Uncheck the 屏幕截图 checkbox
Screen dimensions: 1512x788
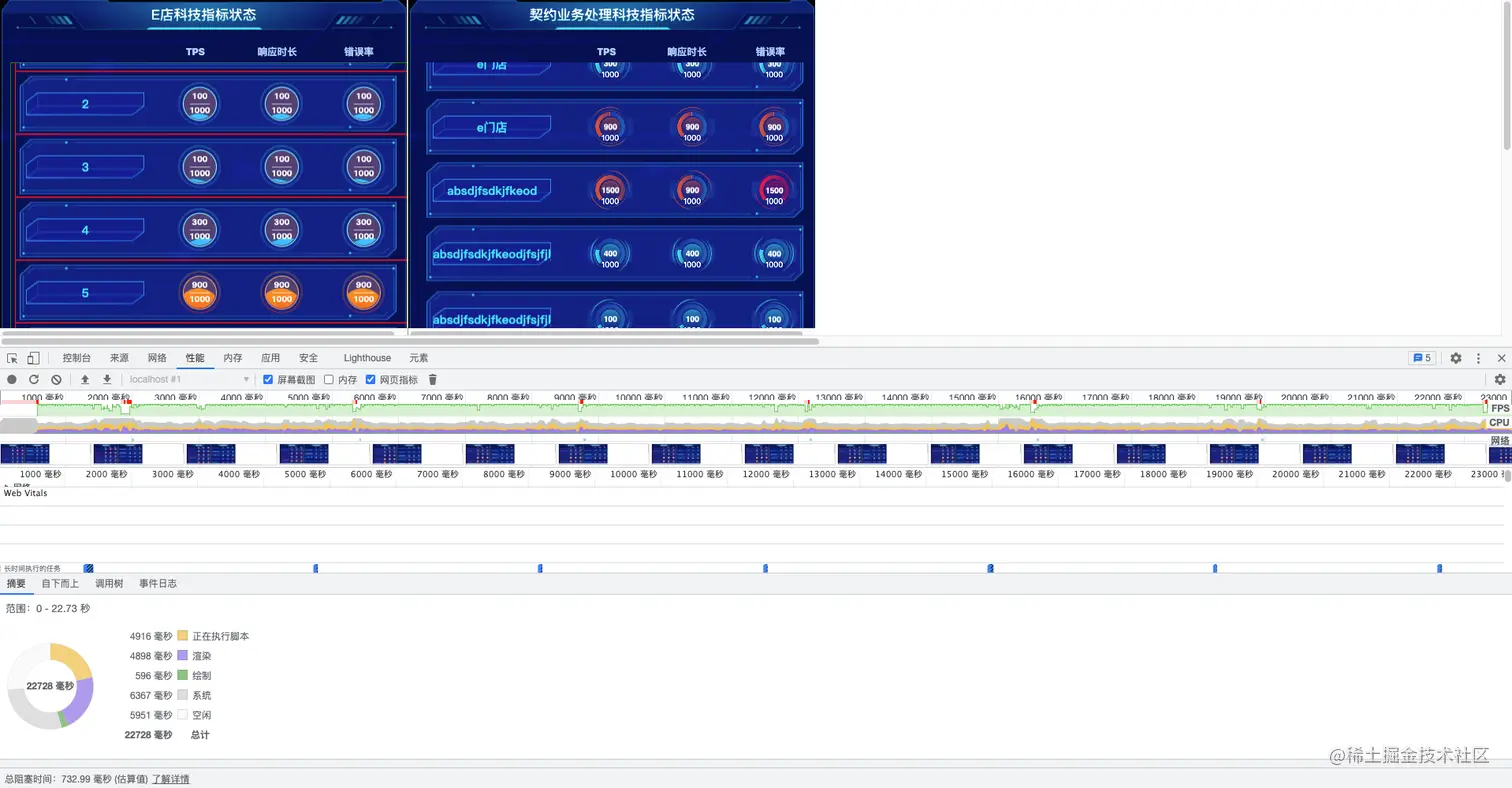tap(268, 380)
